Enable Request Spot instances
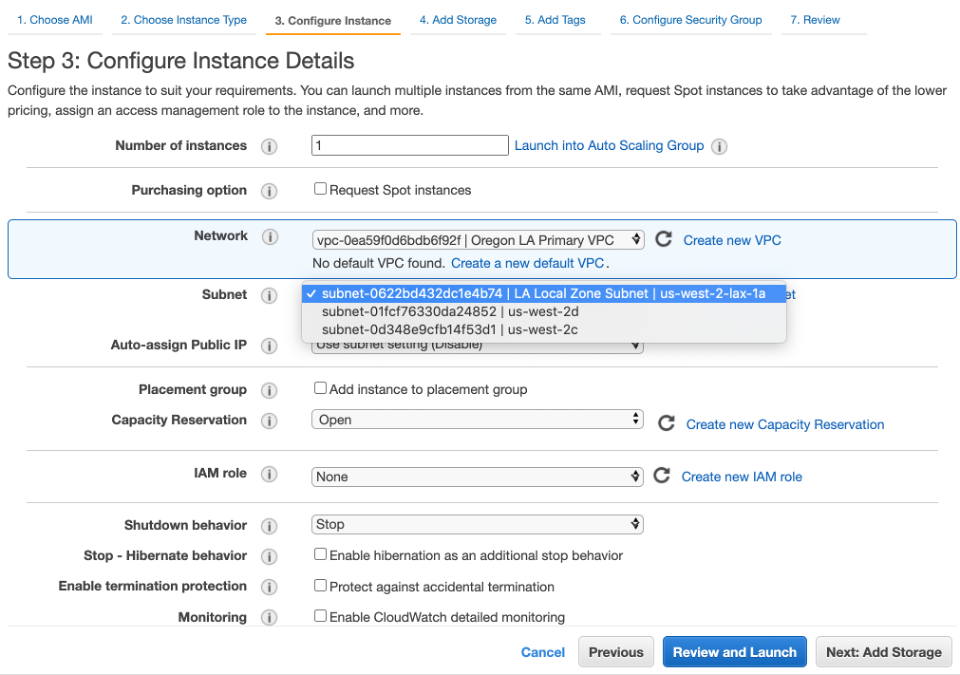 pos(321,189)
